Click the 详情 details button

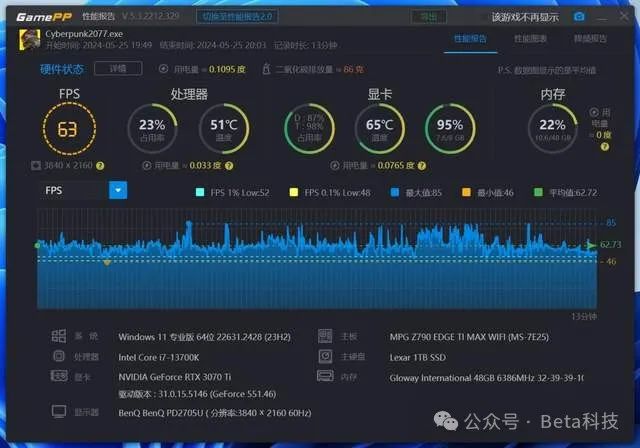point(118,69)
